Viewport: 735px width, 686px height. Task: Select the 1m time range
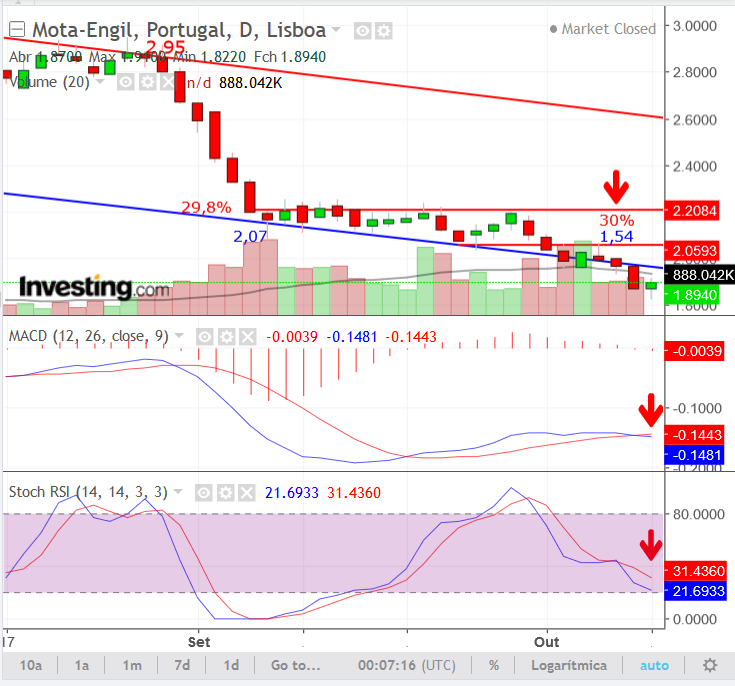[132, 665]
